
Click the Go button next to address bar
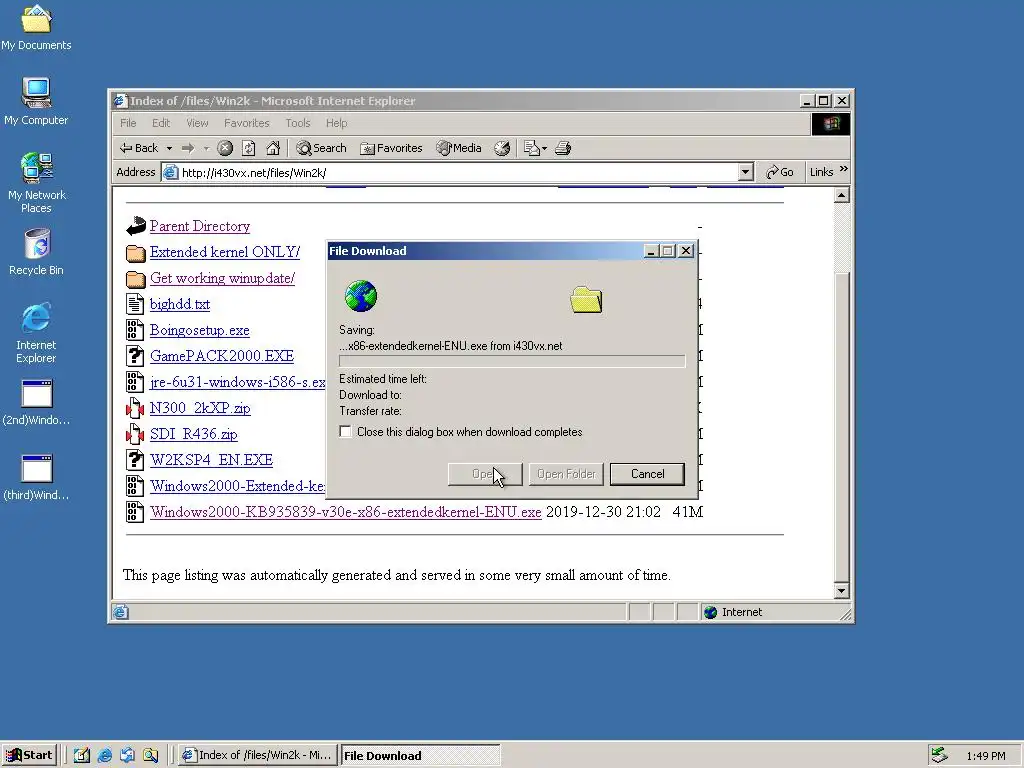pos(780,172)
